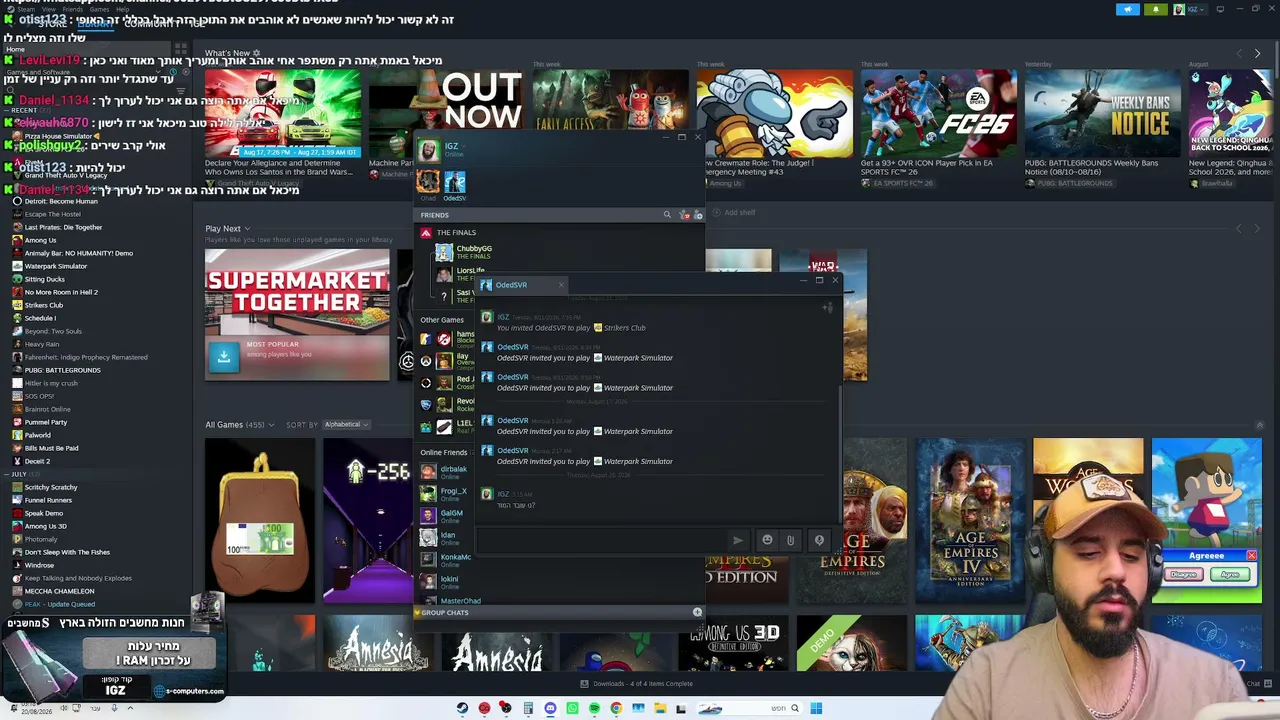
Task: Open the Idan friend entry
Action: coord(442,538)
